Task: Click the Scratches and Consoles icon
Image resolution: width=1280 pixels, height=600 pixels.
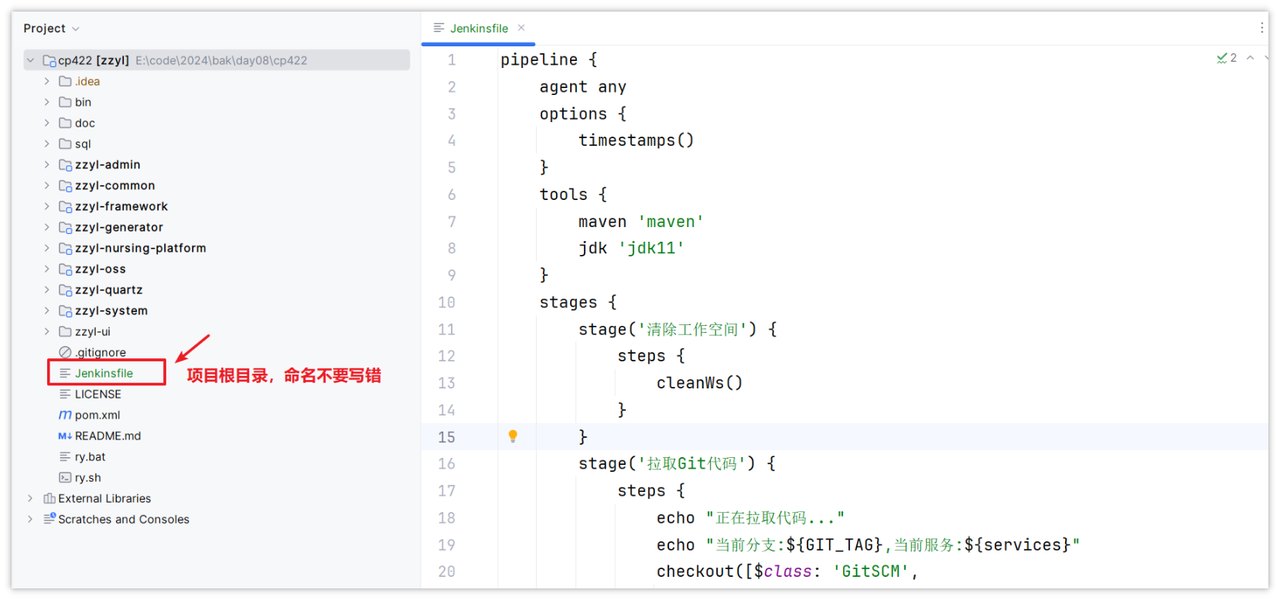Action: (x=49, y=519)
